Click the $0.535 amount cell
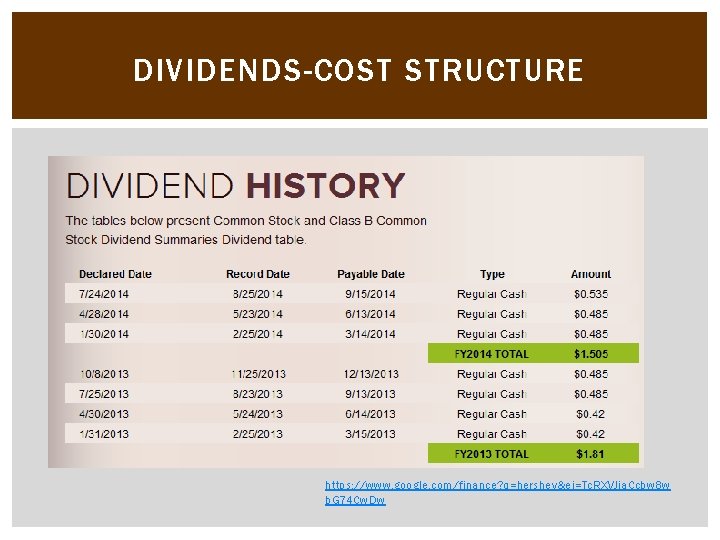720x540 pixels. 591,294
